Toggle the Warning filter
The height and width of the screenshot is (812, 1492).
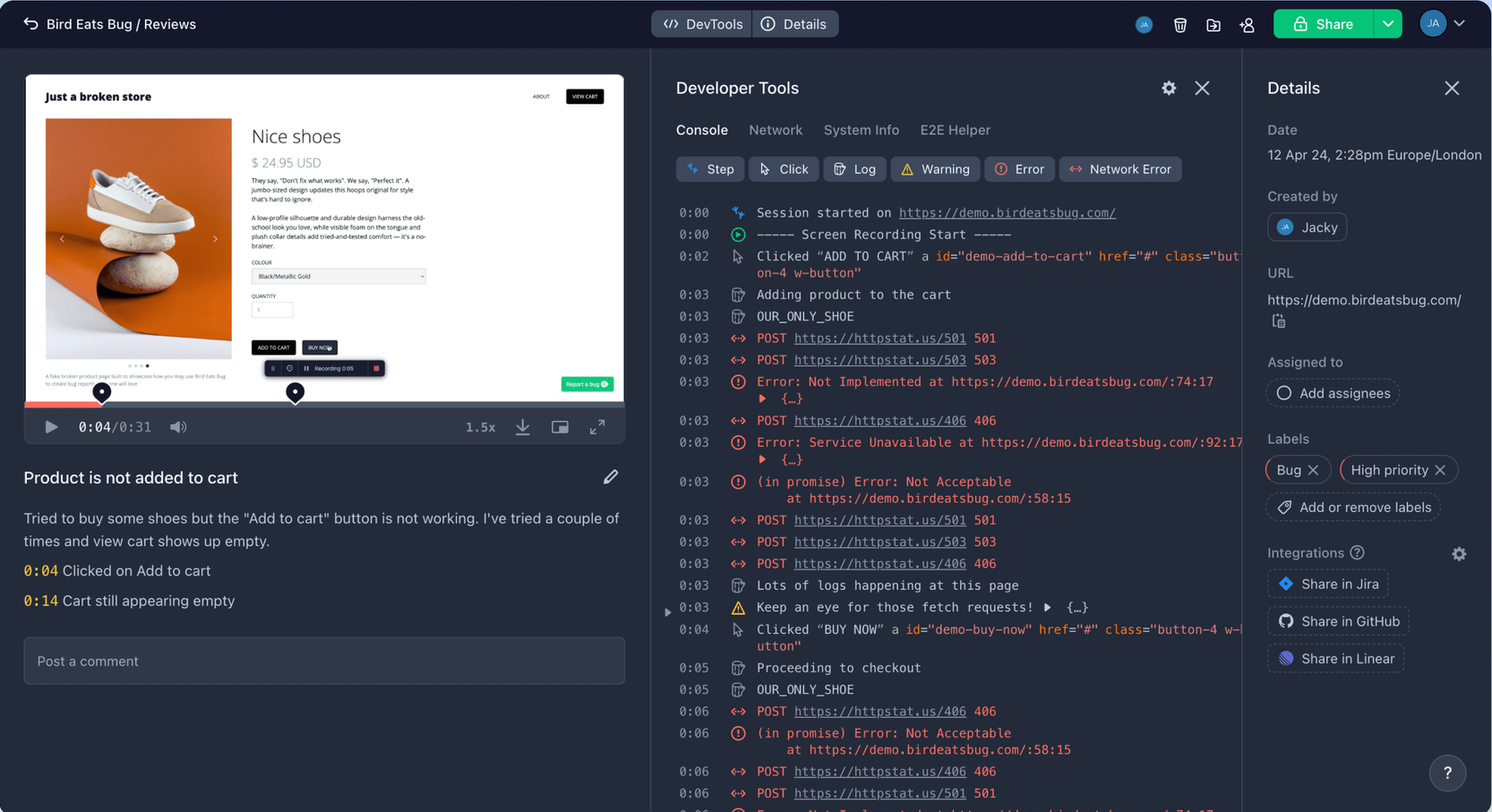tap(936, 169)
